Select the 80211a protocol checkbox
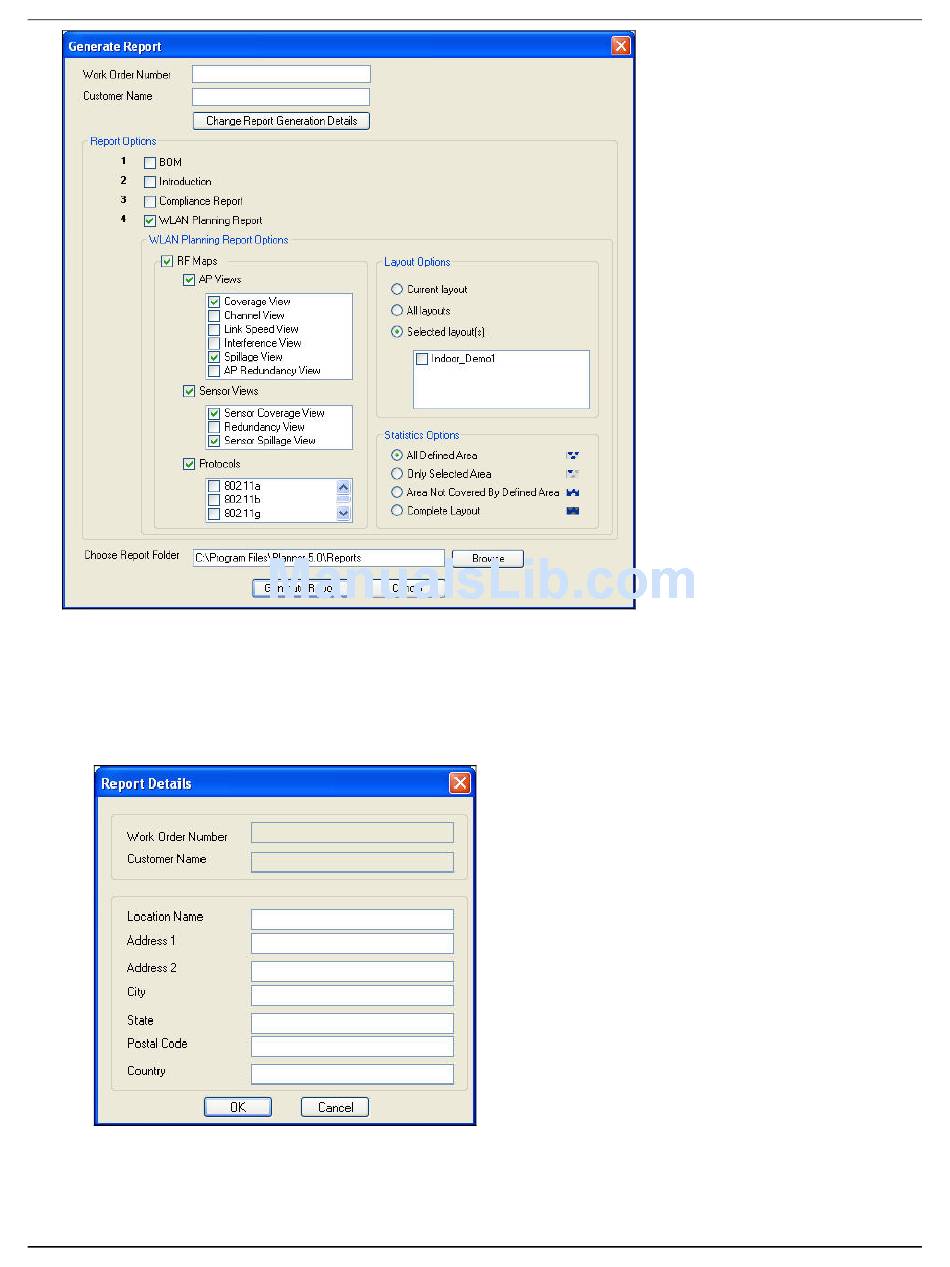The image size is (950, 1267). tap(214, 486)
